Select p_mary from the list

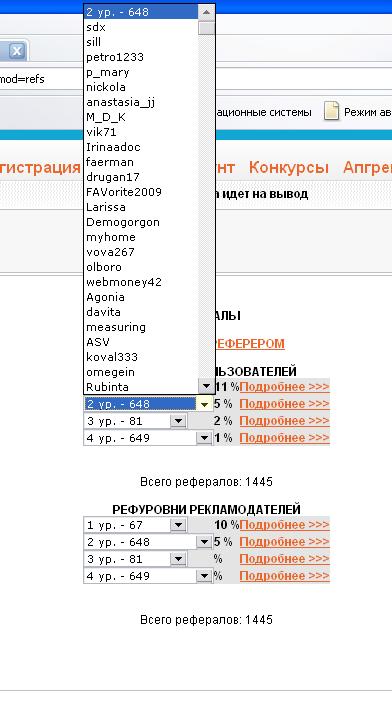pyautogui.click(x=141, y=72)
